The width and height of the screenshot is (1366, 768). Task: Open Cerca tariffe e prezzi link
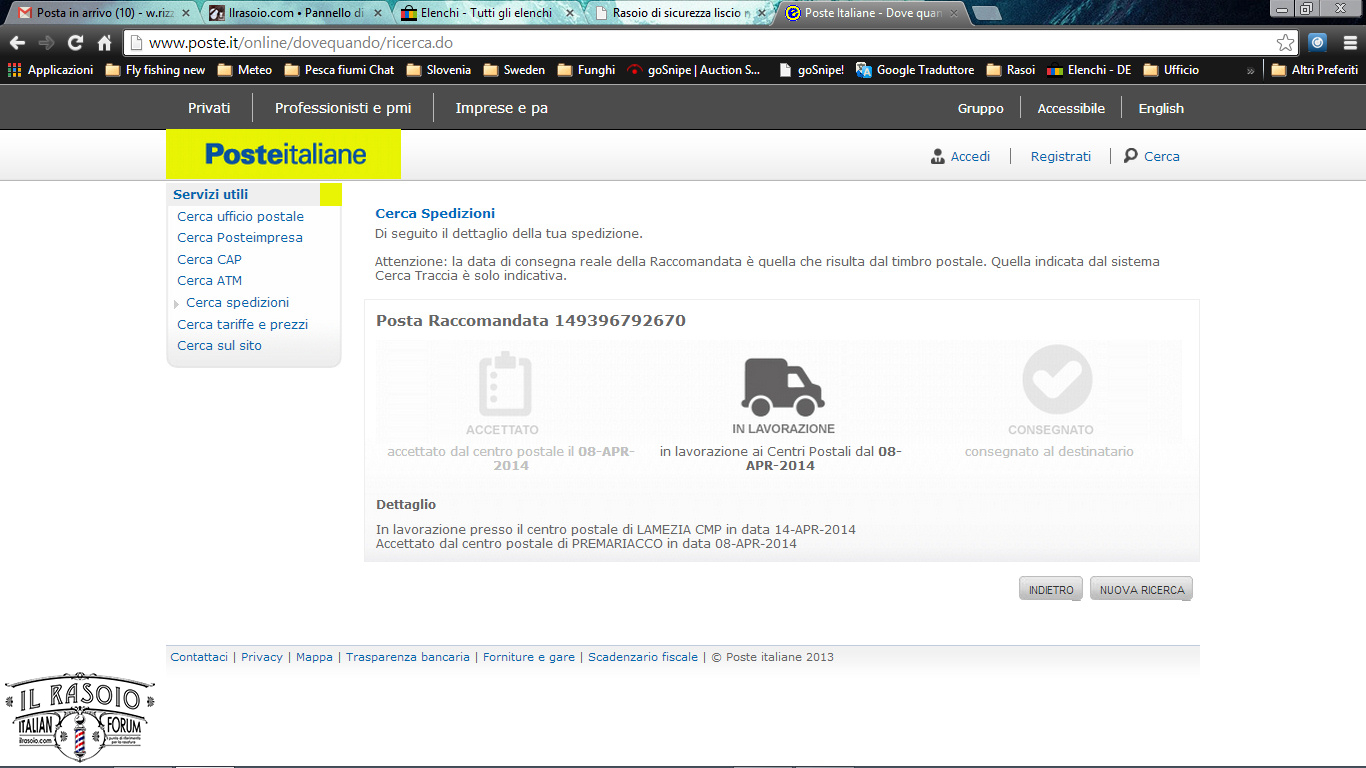click(242, 324)
